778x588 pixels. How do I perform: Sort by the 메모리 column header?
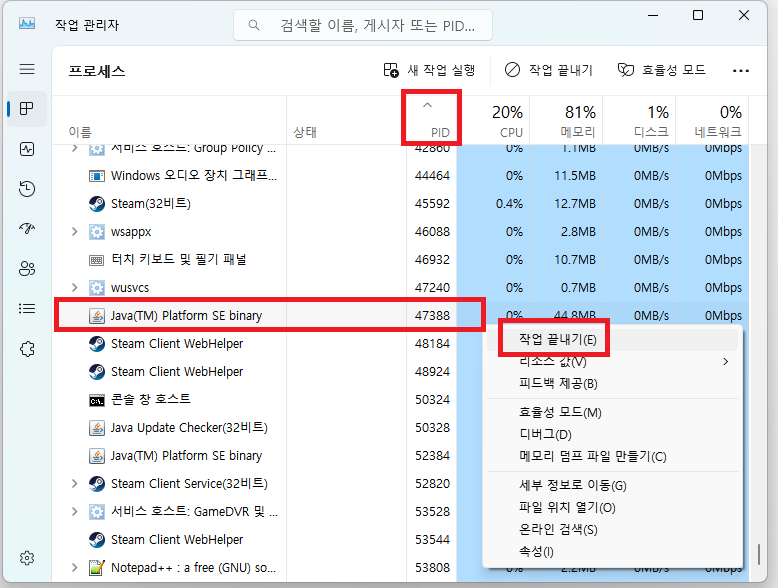click(566, 120)
